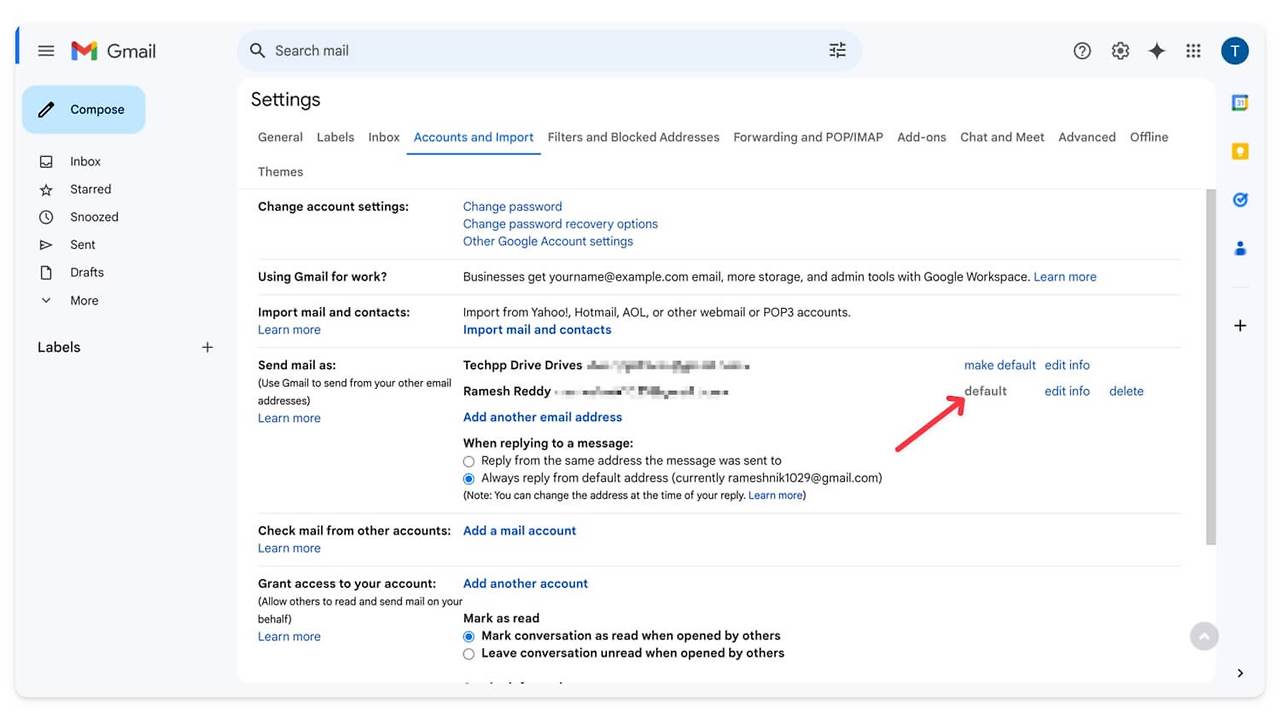Image resolution: width=1280 pixels, height=720 pixels.
Task: Select Mark conversation as read option
Action: 469,637
